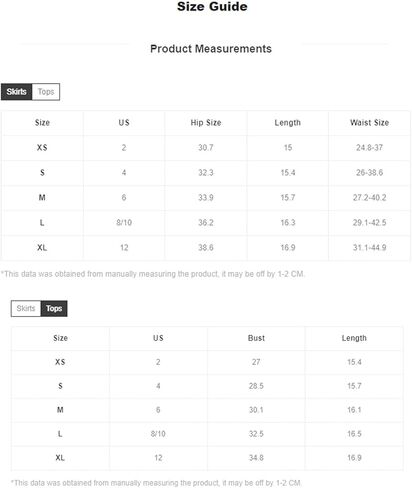Click the Product Measurements subtitle
The height and width of the screenshot is (488, 412).
pyautogui.click(x=211, y=49)
